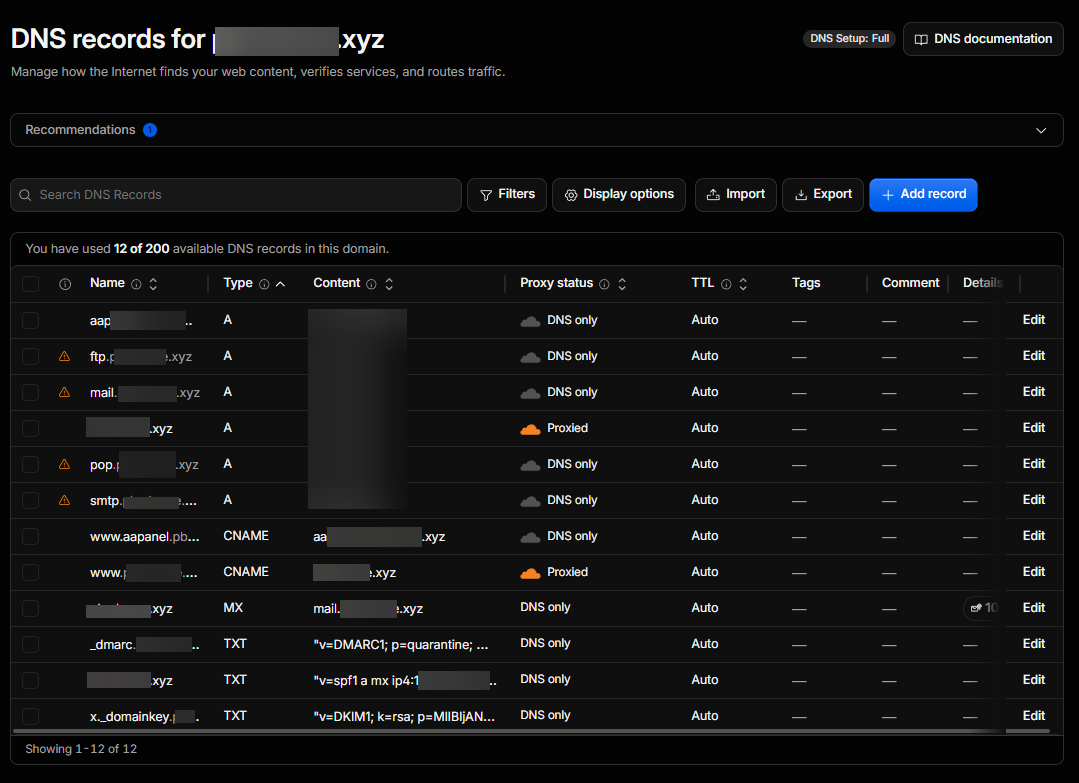This screenshot has height=783, width=1079.
Task: Click the Name column info icon
Action: (x=136, y=284)
